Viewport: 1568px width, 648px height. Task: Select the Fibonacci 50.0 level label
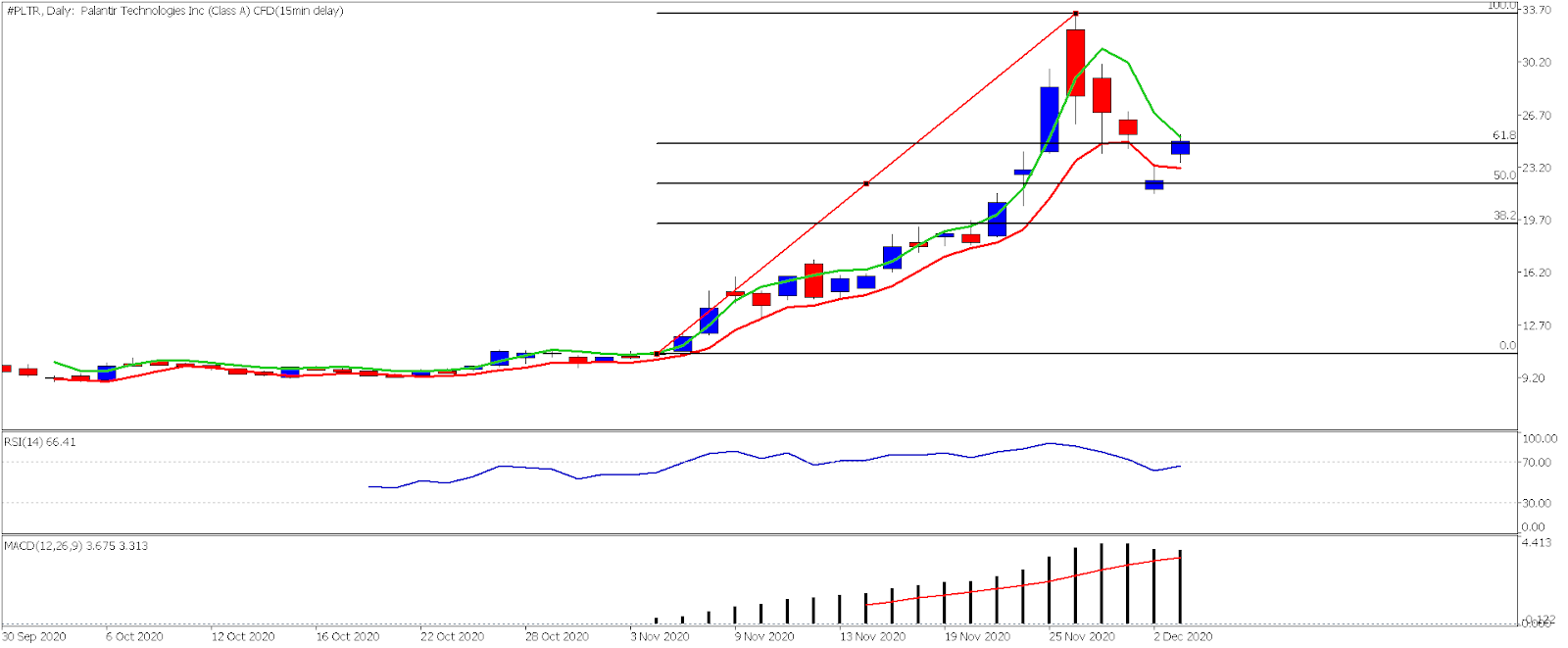[x=1503, y=175]
